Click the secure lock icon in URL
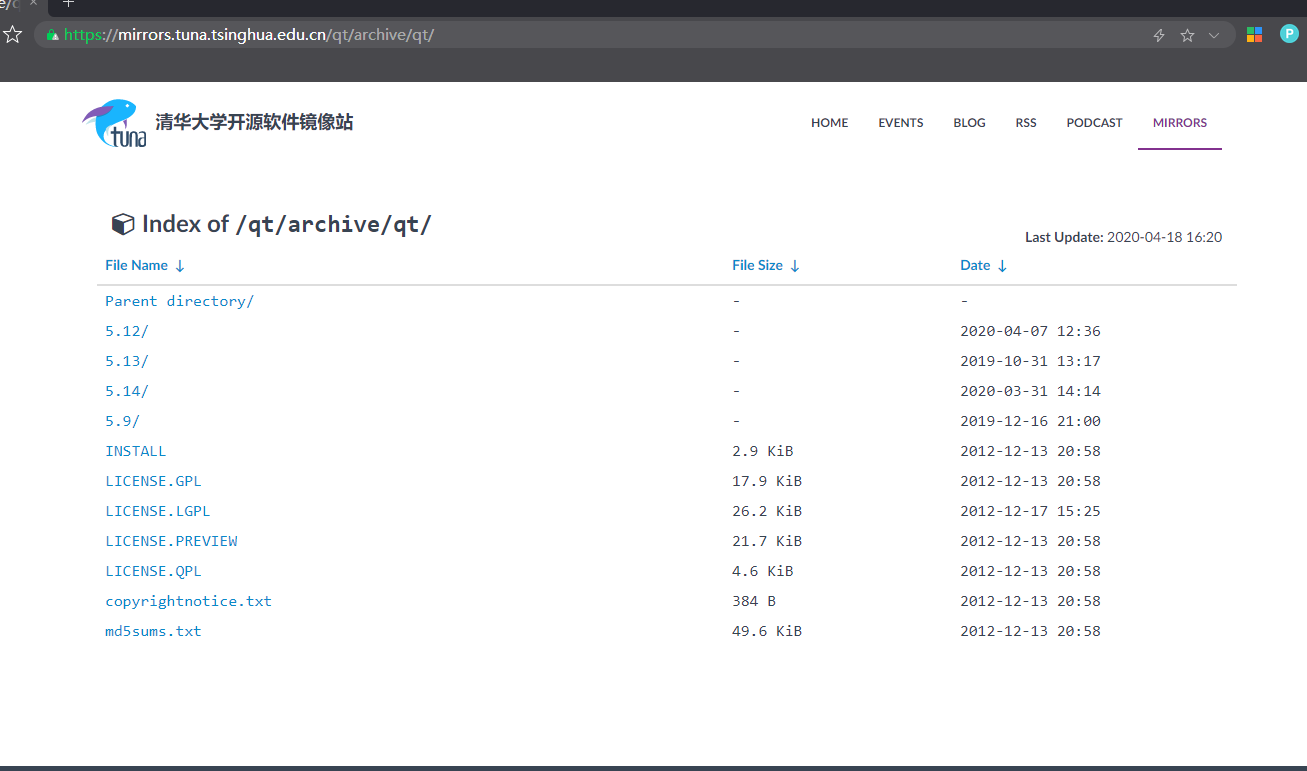The width and height of the screenshot is (1307, 771). (52, 35)
